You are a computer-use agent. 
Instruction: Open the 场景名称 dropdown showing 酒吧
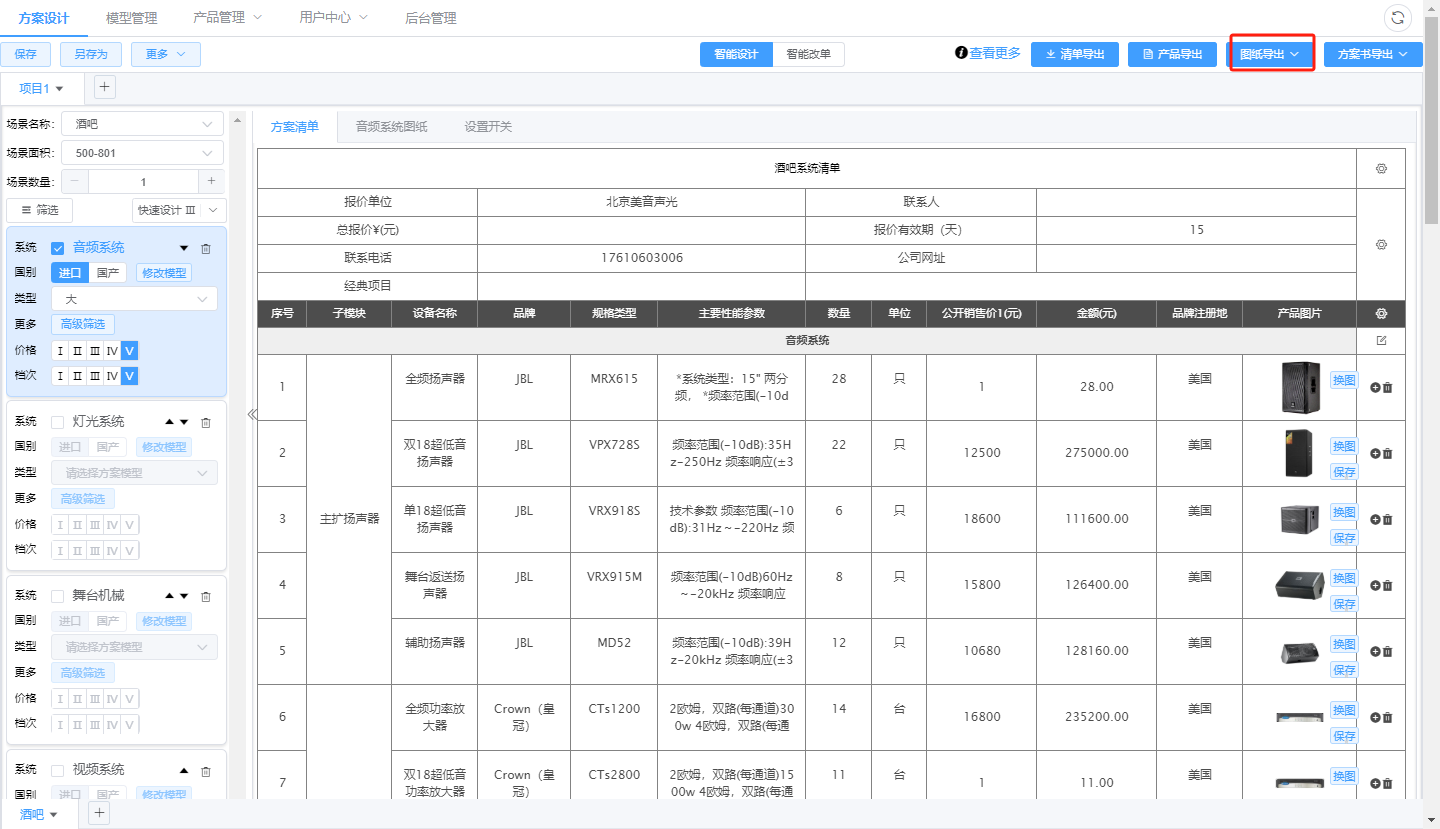[142, 124]
